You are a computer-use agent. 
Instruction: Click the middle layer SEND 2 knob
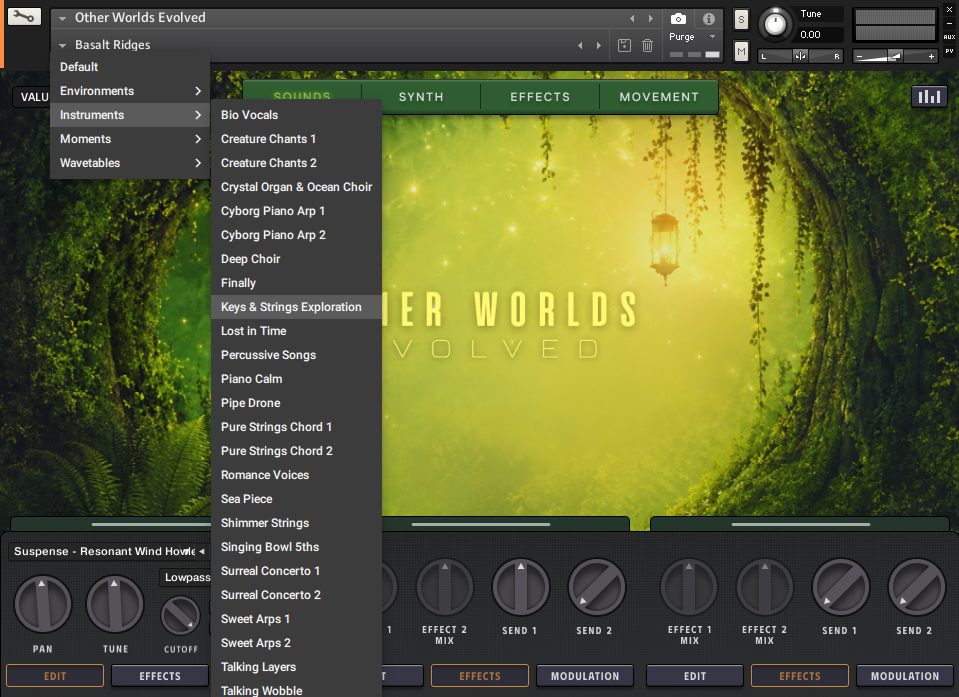(x=597, y=587)
